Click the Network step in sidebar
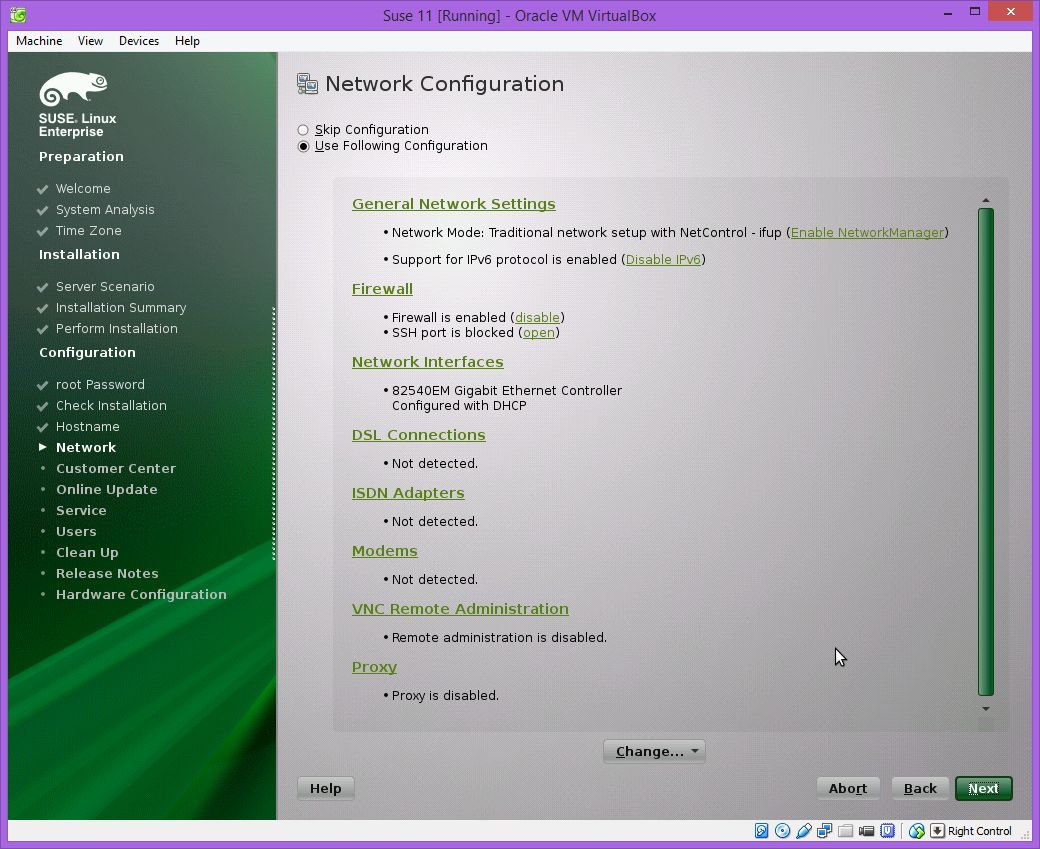The image size is (1040, 849). click(86, 448)
